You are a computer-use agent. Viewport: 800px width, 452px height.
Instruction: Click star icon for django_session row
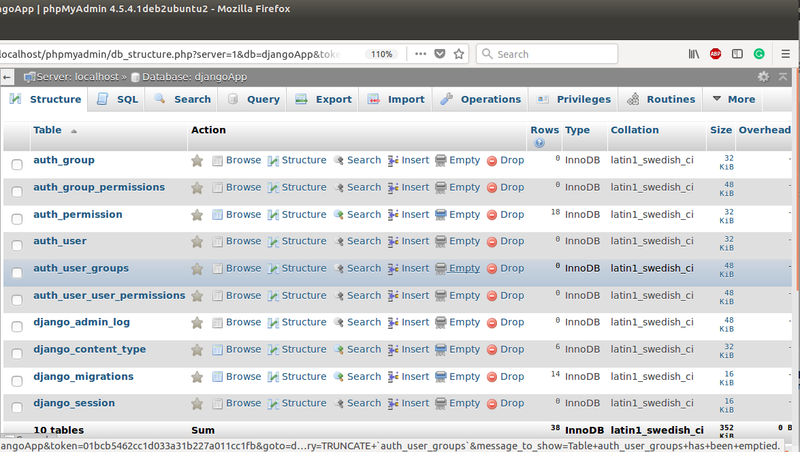pos(197,404)
